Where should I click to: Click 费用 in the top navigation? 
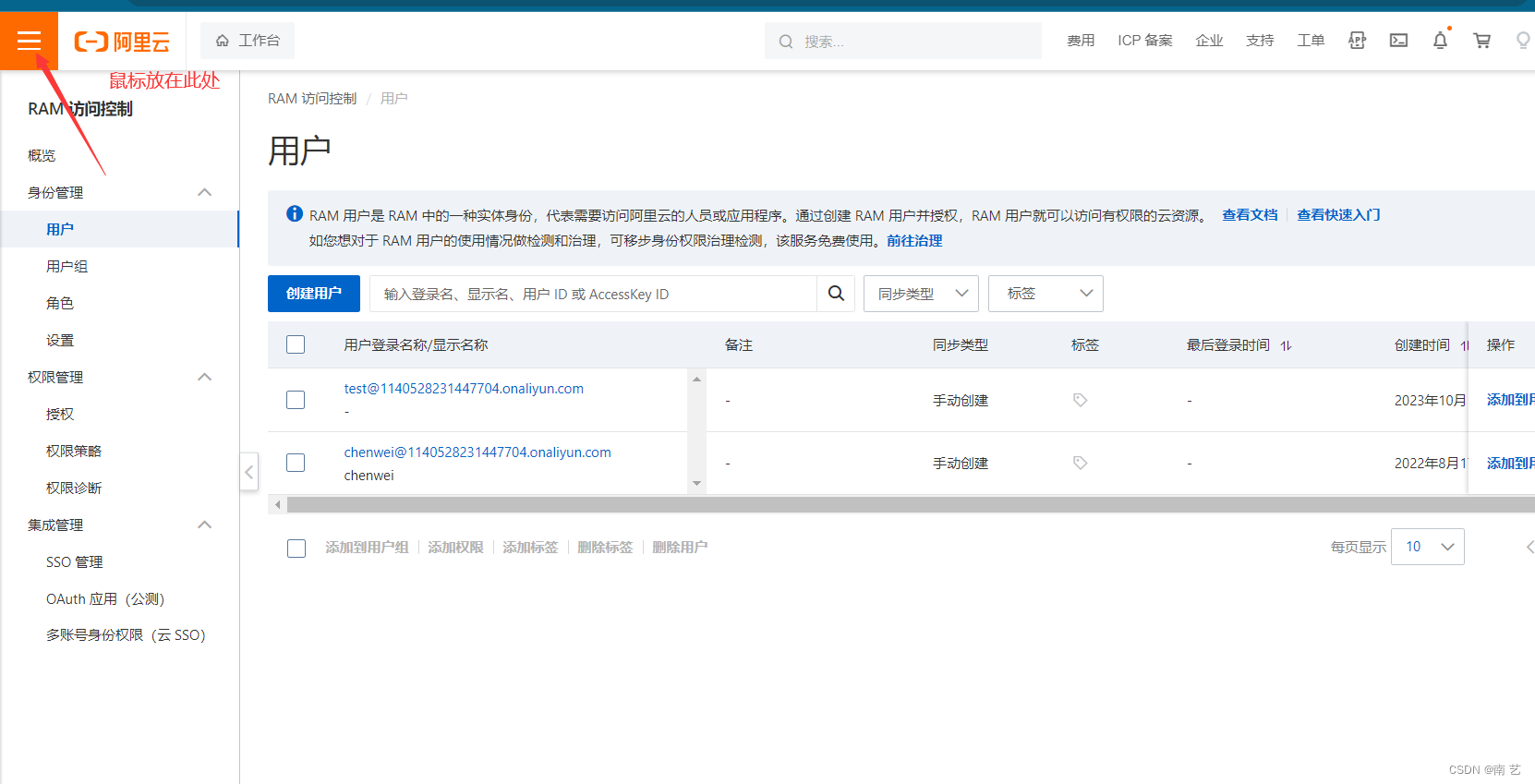1081,41
